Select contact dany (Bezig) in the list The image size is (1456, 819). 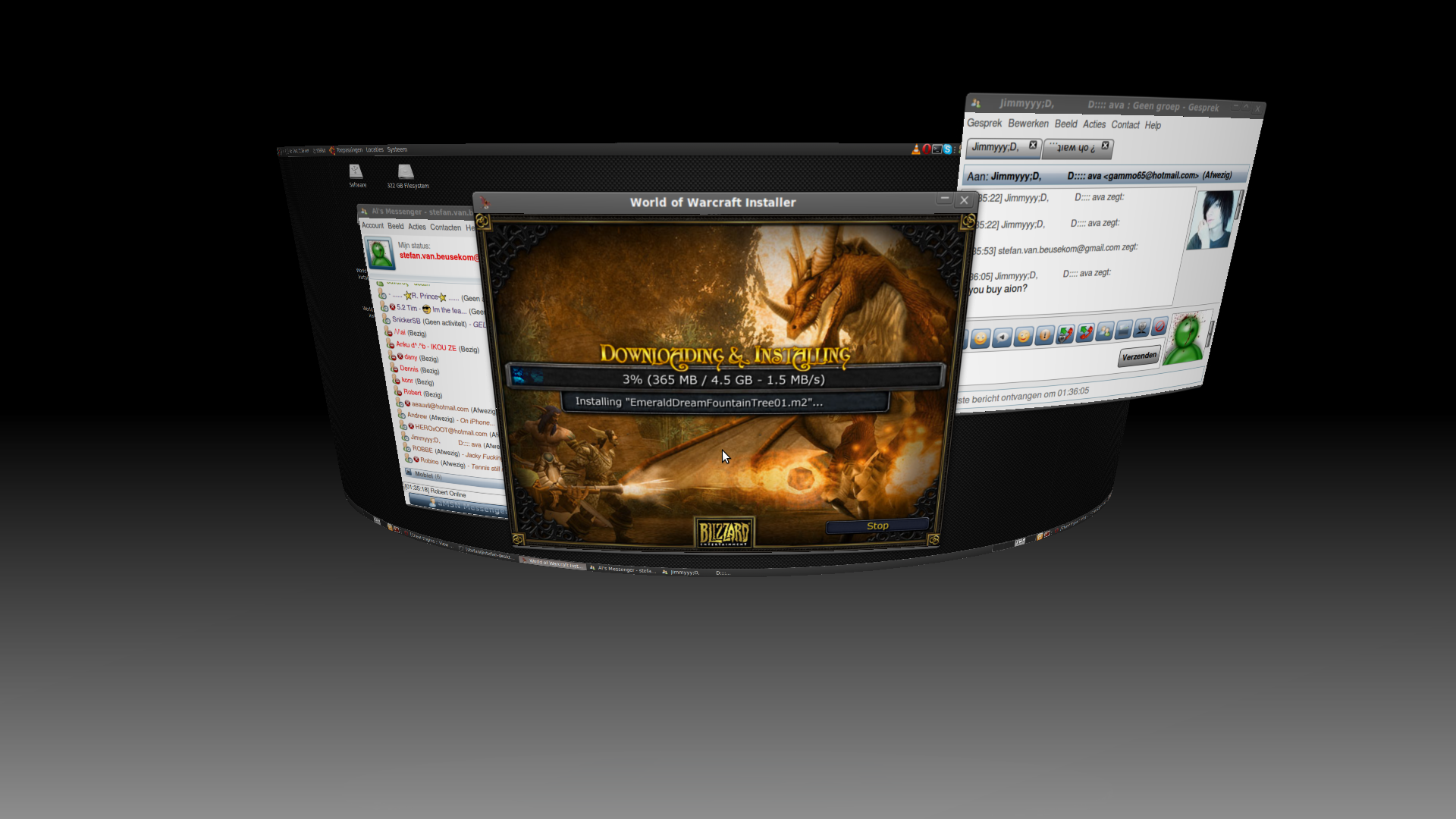point(415,357)
